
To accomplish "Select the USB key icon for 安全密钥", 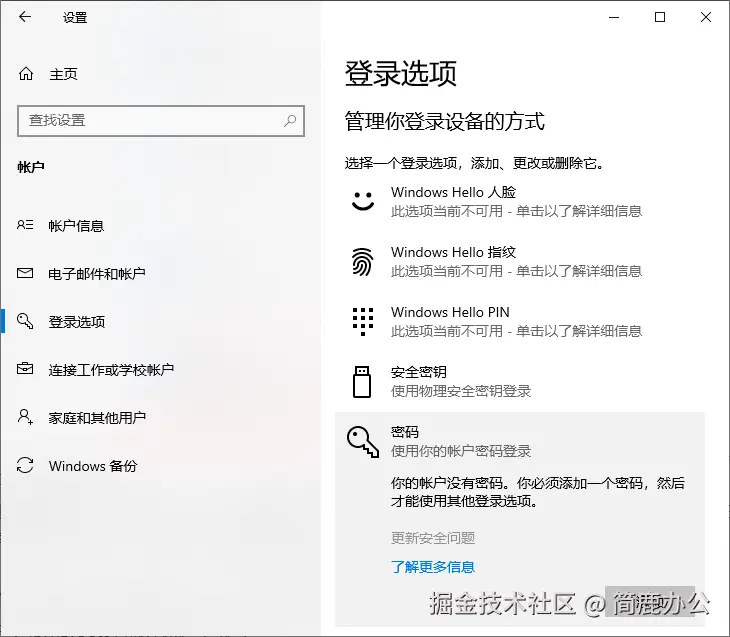I will [362, 381].
